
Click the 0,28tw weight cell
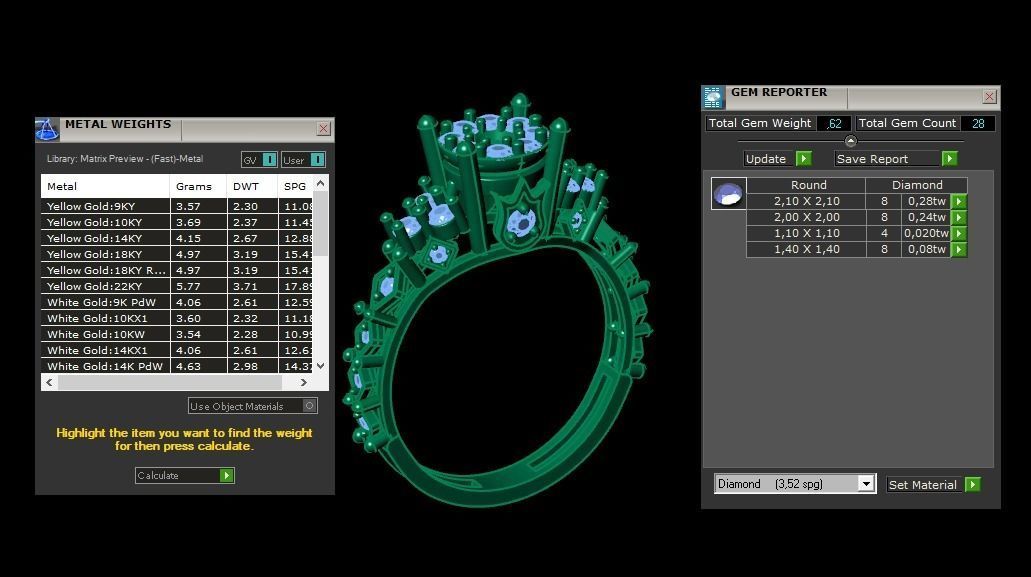pos(926,201)
